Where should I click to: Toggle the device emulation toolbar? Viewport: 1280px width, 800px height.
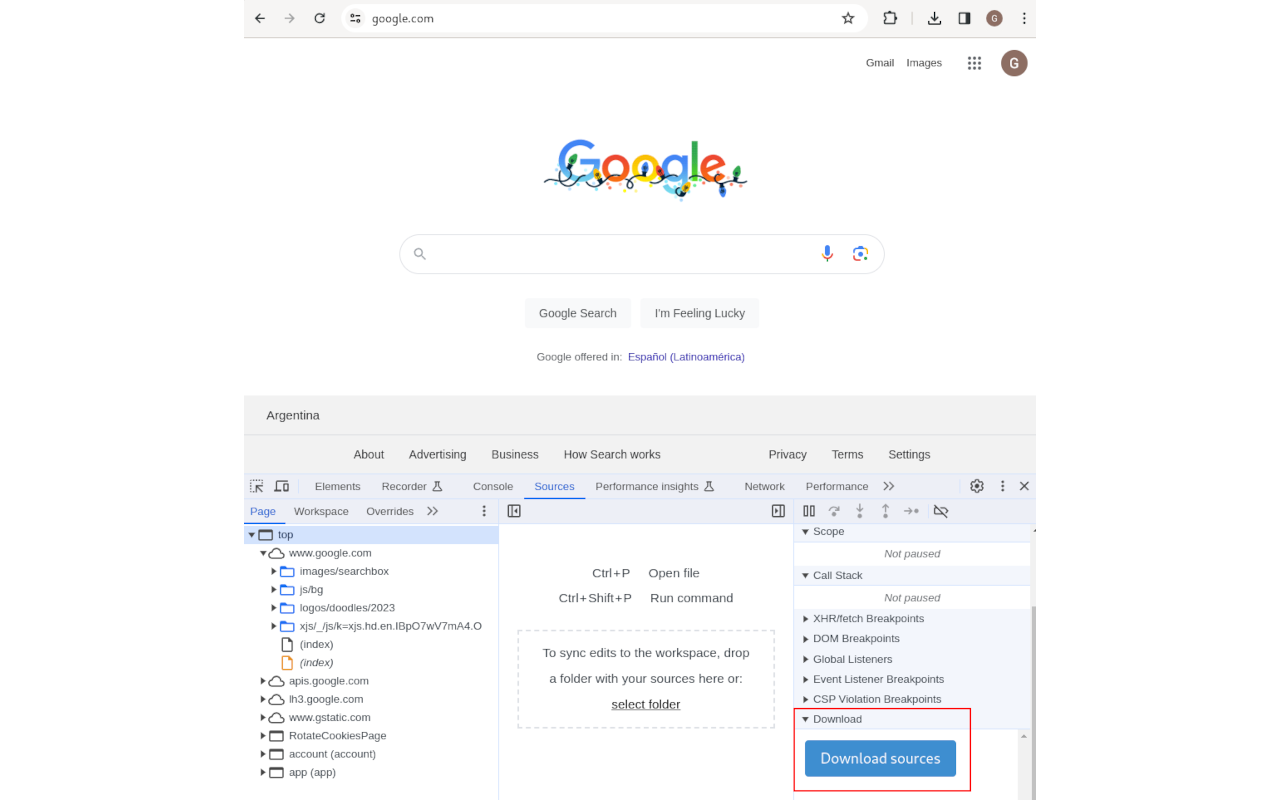[x=281, y=485]
